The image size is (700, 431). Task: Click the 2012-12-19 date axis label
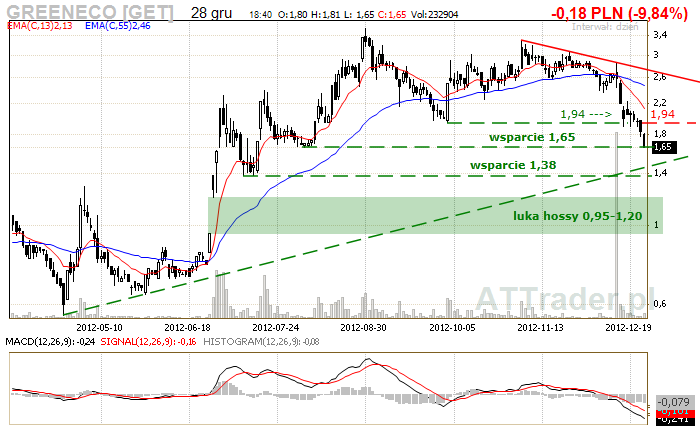pyautogui.click(x=628, y=328)
